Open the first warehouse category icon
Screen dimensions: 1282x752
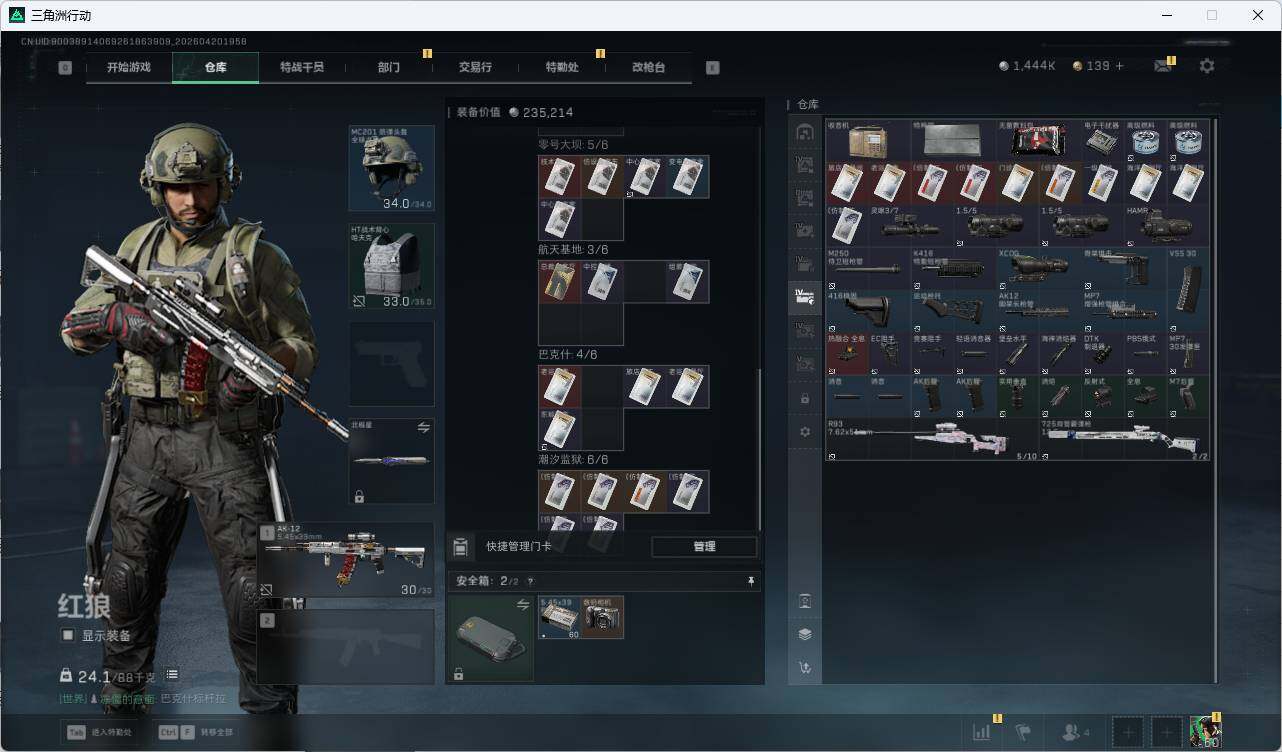point(805,132)
